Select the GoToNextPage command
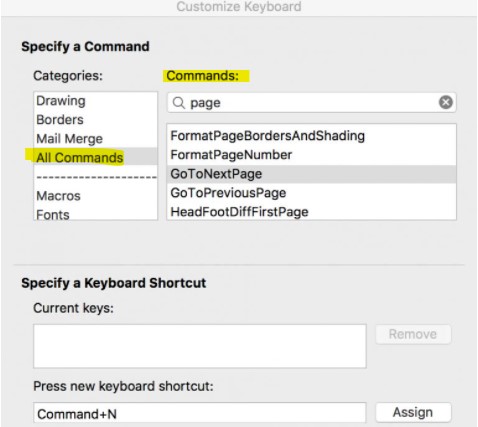 (311, 174)
